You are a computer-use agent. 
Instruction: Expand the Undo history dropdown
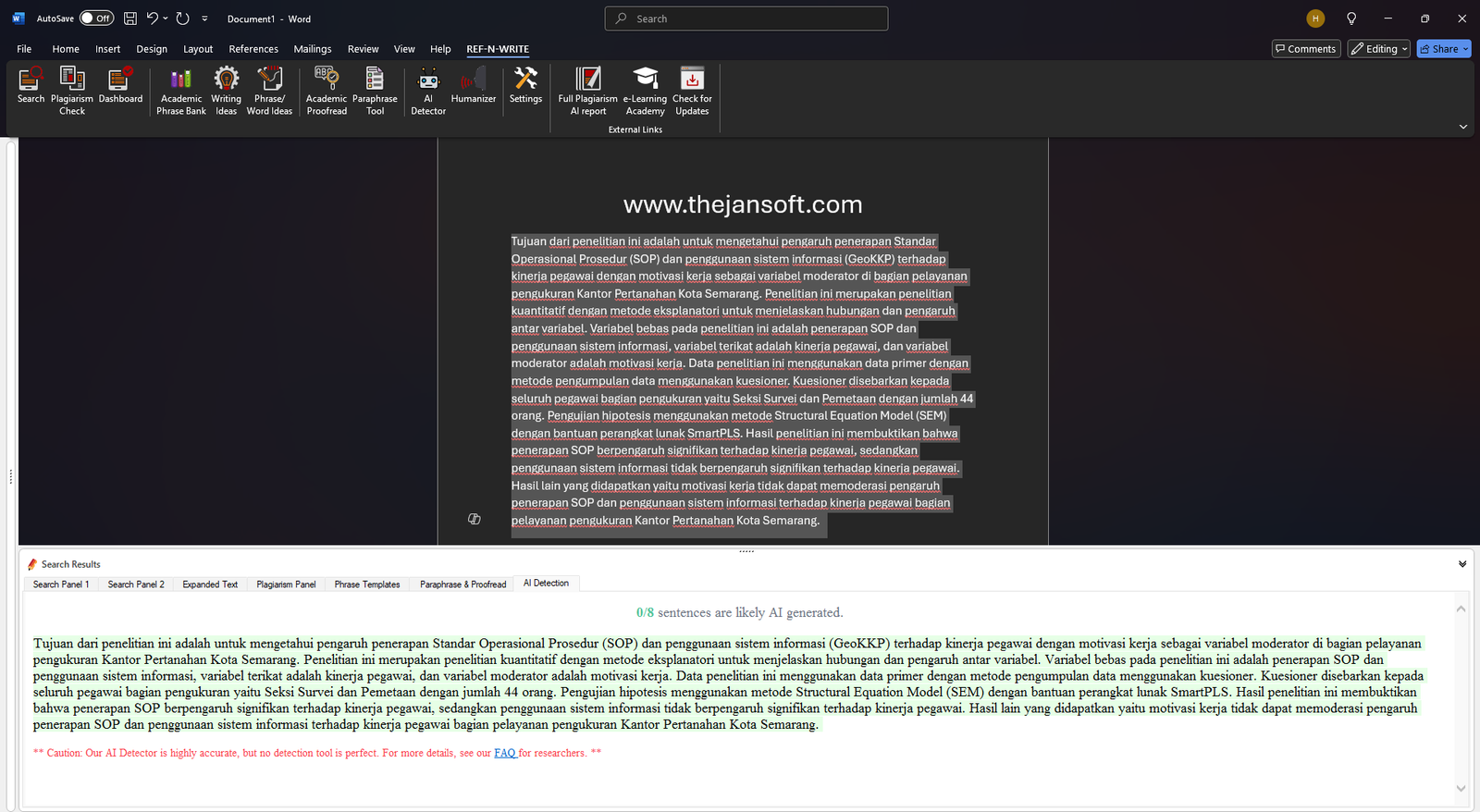point(166,18)
